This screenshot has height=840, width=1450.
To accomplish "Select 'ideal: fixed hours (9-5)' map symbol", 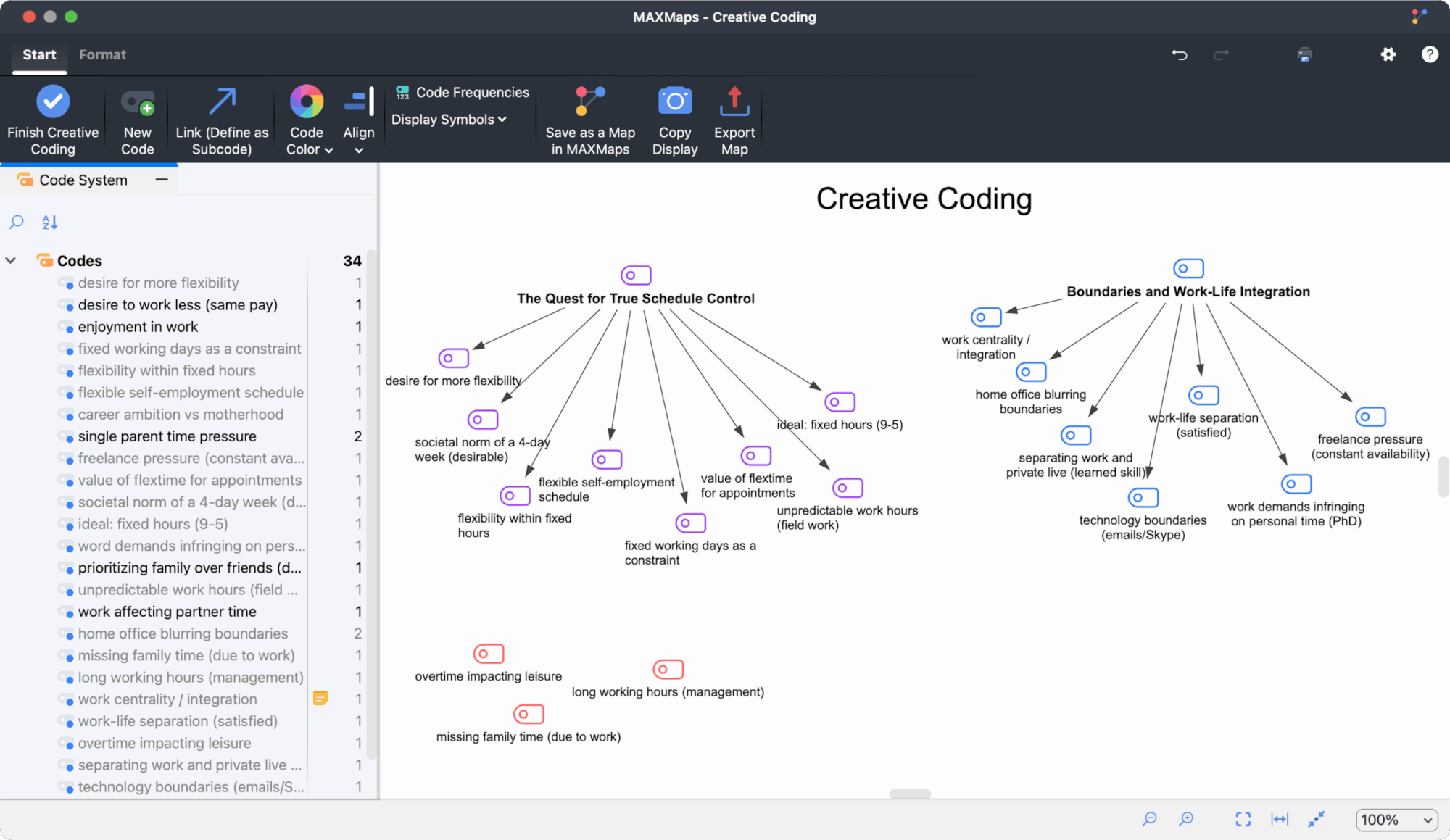I will click(840, 402).
